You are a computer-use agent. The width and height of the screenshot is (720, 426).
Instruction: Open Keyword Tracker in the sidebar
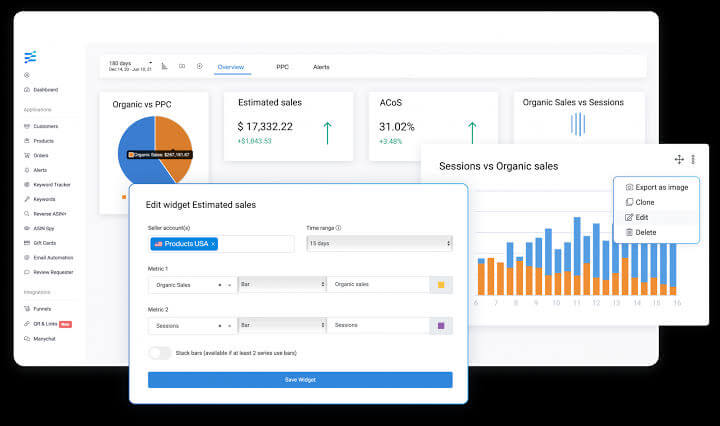[x=47, y=185]
